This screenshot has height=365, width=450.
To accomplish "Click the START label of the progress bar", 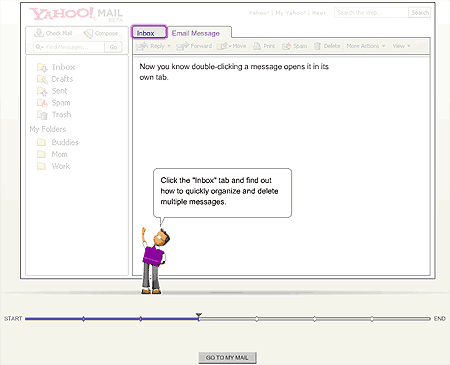I will click(13, 319).
